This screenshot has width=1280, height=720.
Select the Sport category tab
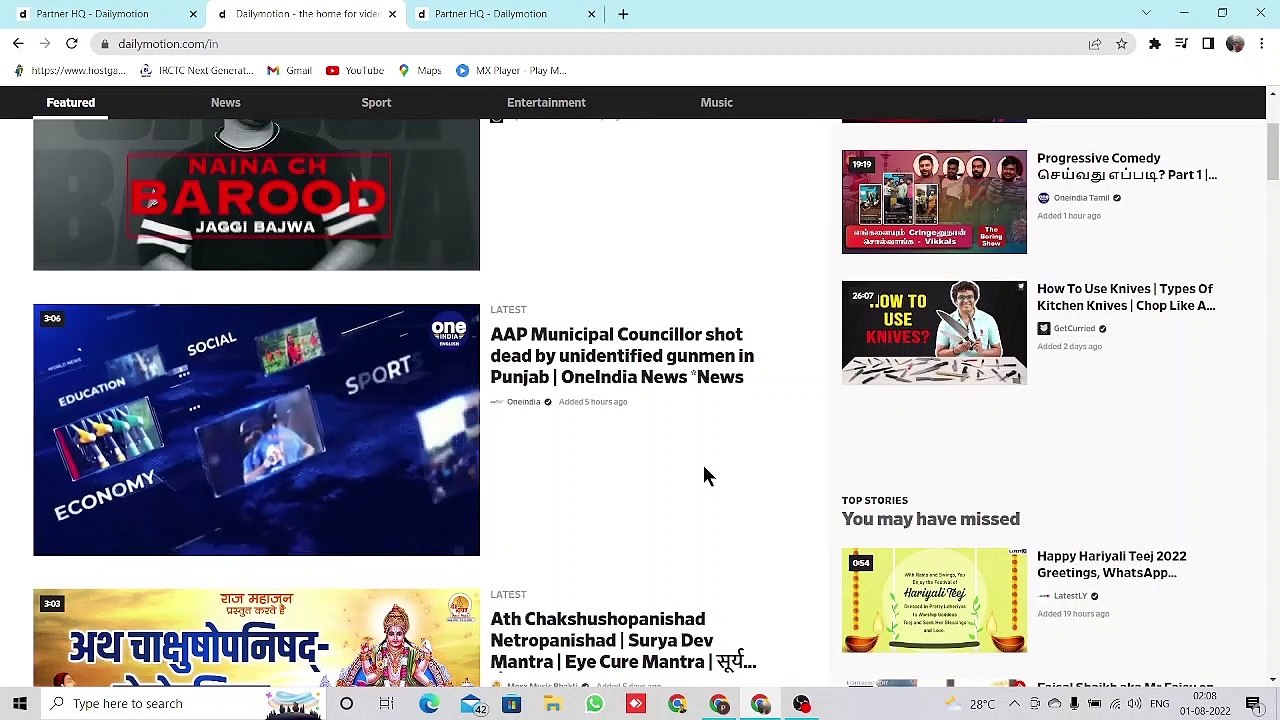(376, 102)
